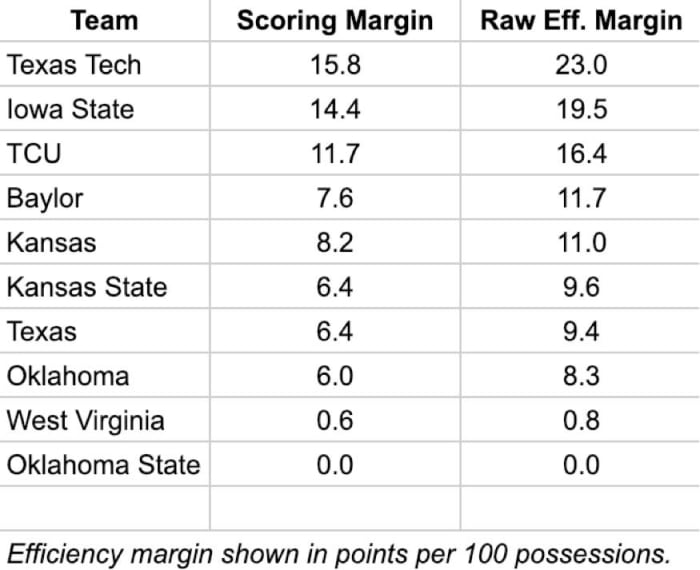Click the West Virginia team cell

(x=85, y=420)
